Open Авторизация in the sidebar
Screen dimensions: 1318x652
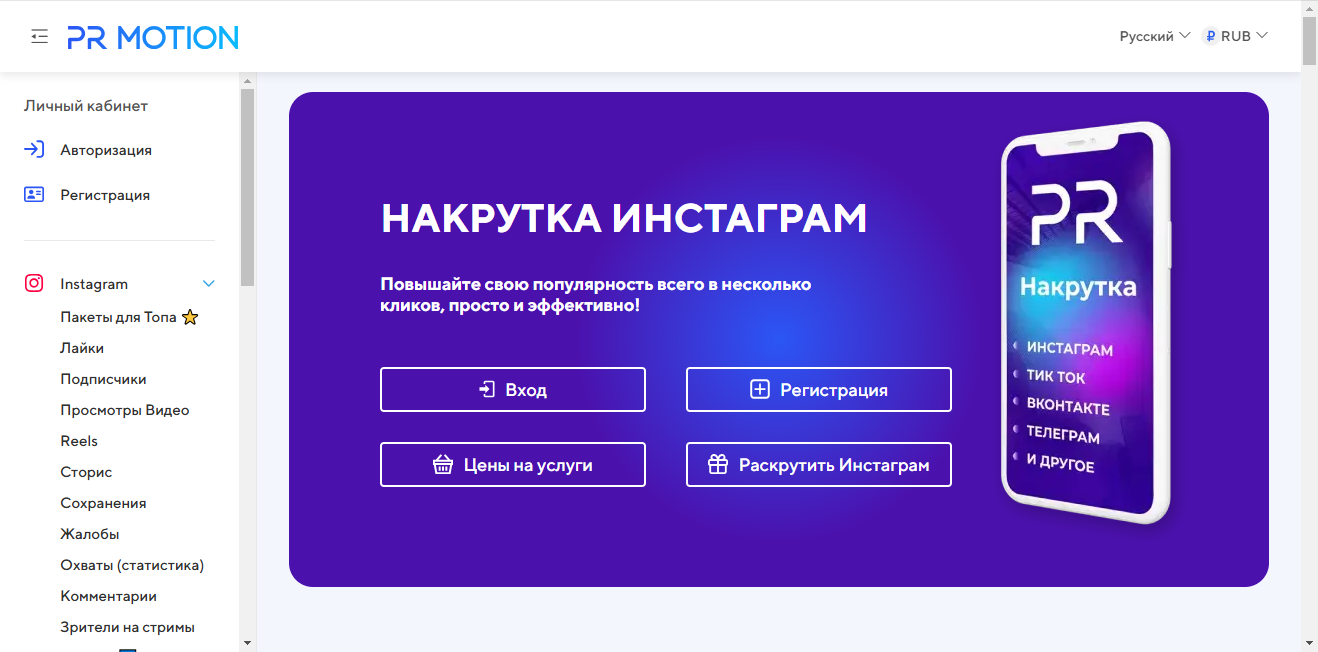point(106,150)
